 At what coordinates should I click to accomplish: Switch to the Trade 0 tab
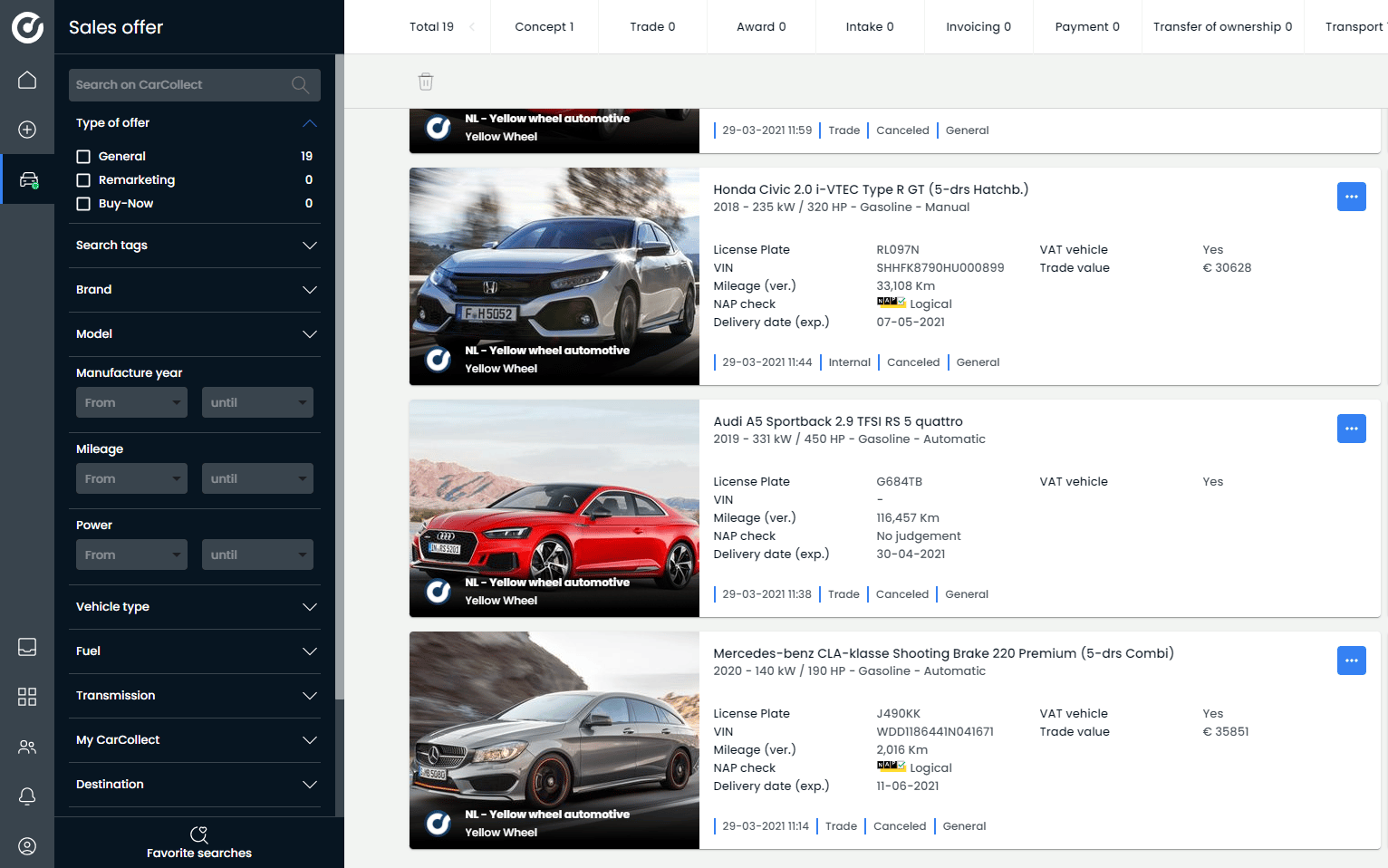point(653,27)
